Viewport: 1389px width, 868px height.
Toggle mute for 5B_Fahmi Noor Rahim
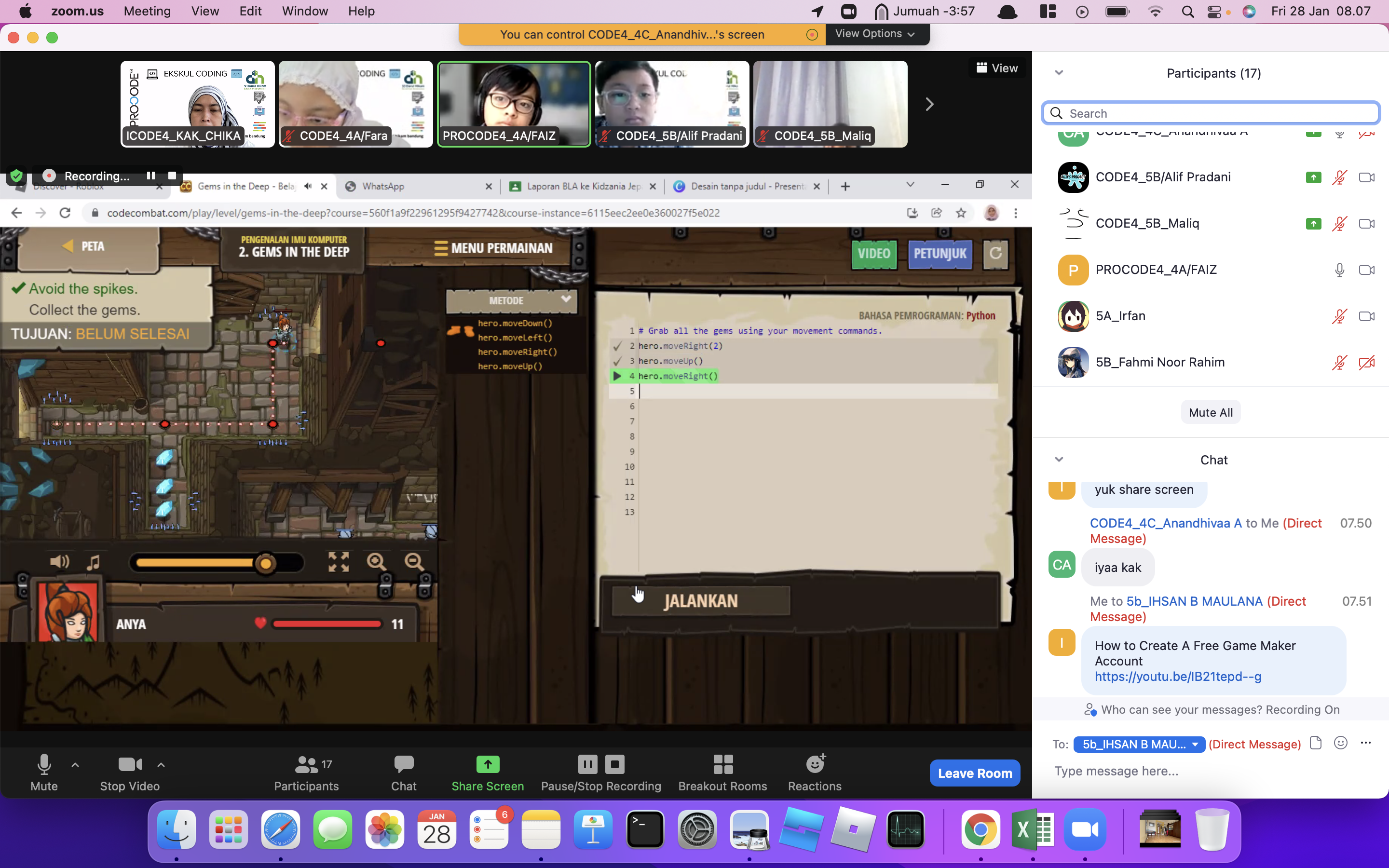tap(1339, 362)
